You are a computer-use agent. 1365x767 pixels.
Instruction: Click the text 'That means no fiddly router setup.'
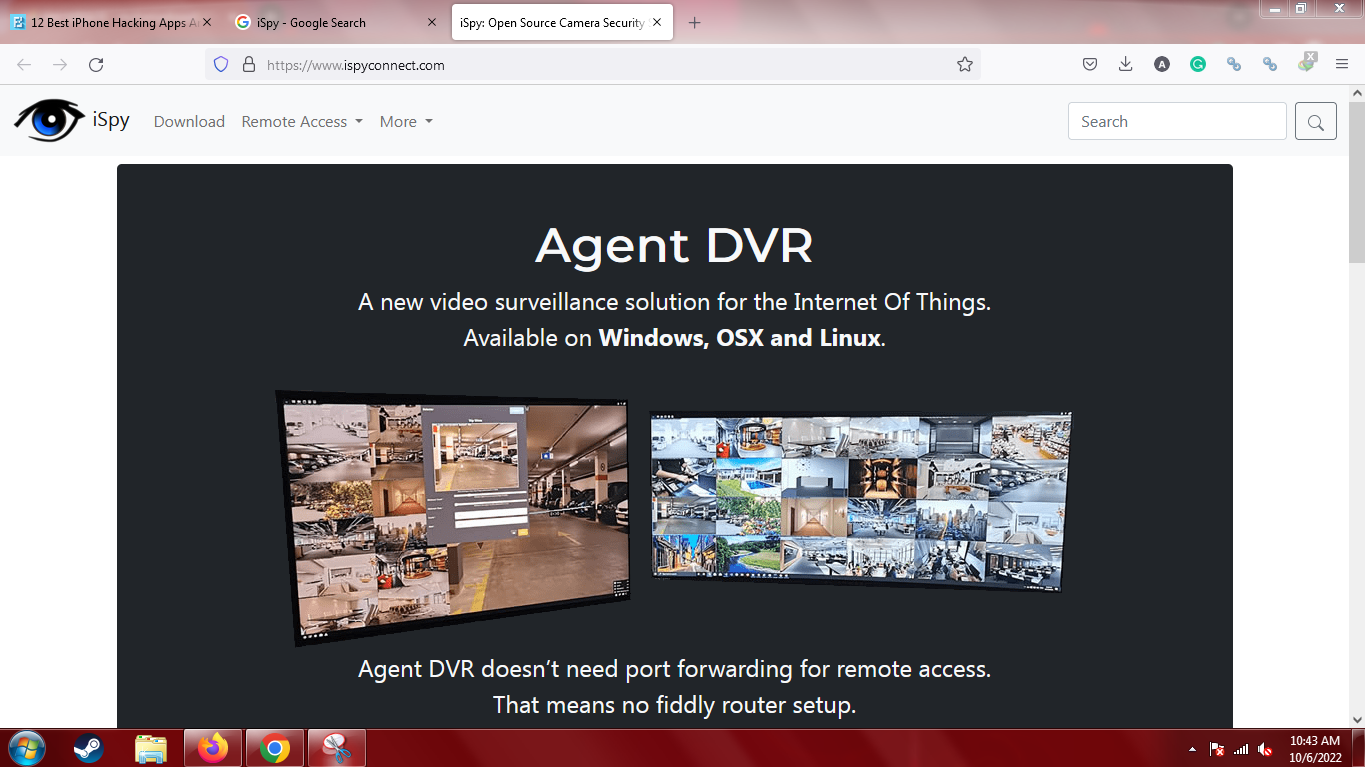point(675,705)
